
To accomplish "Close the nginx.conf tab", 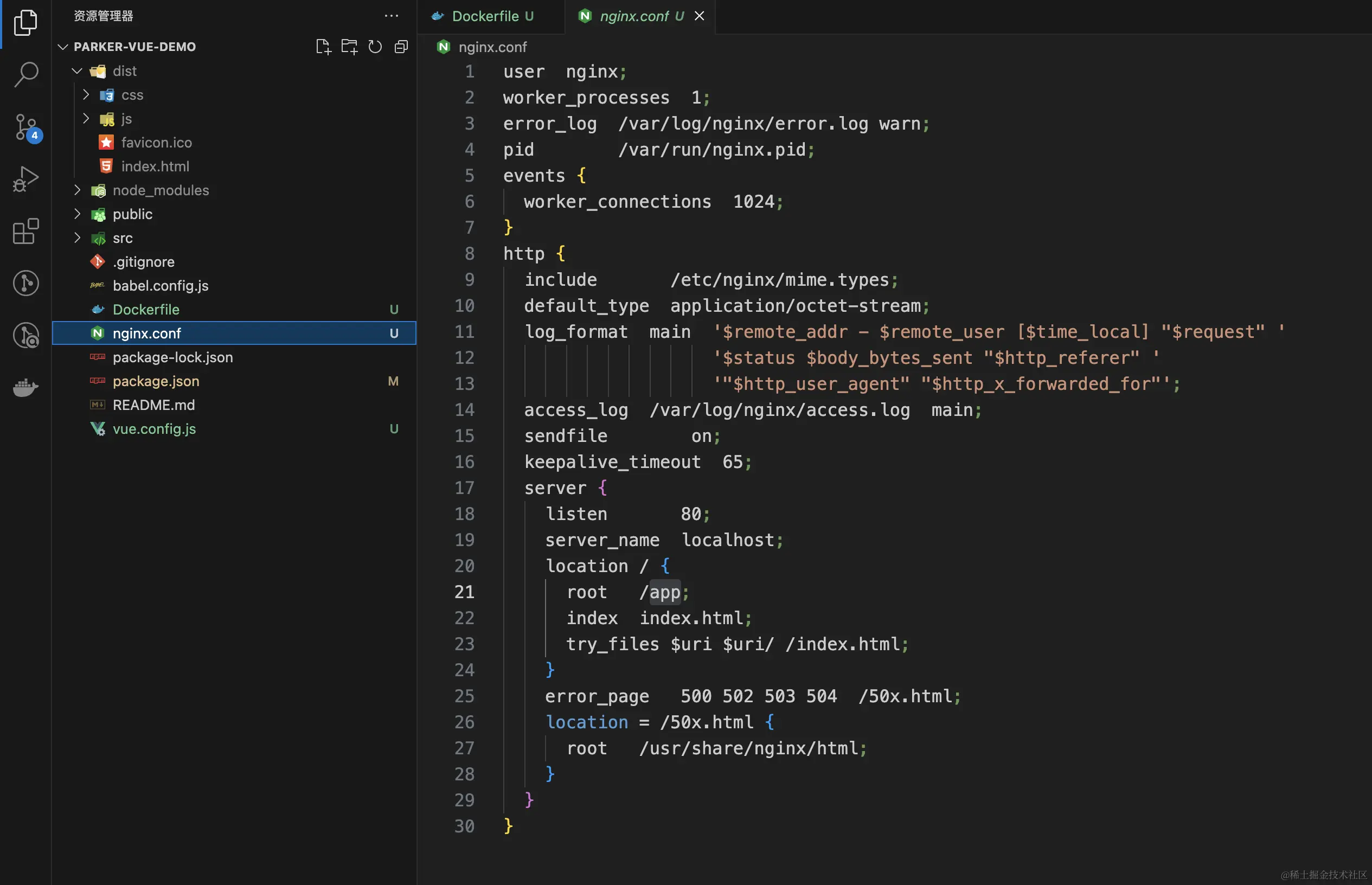I will tap(699, 16).
